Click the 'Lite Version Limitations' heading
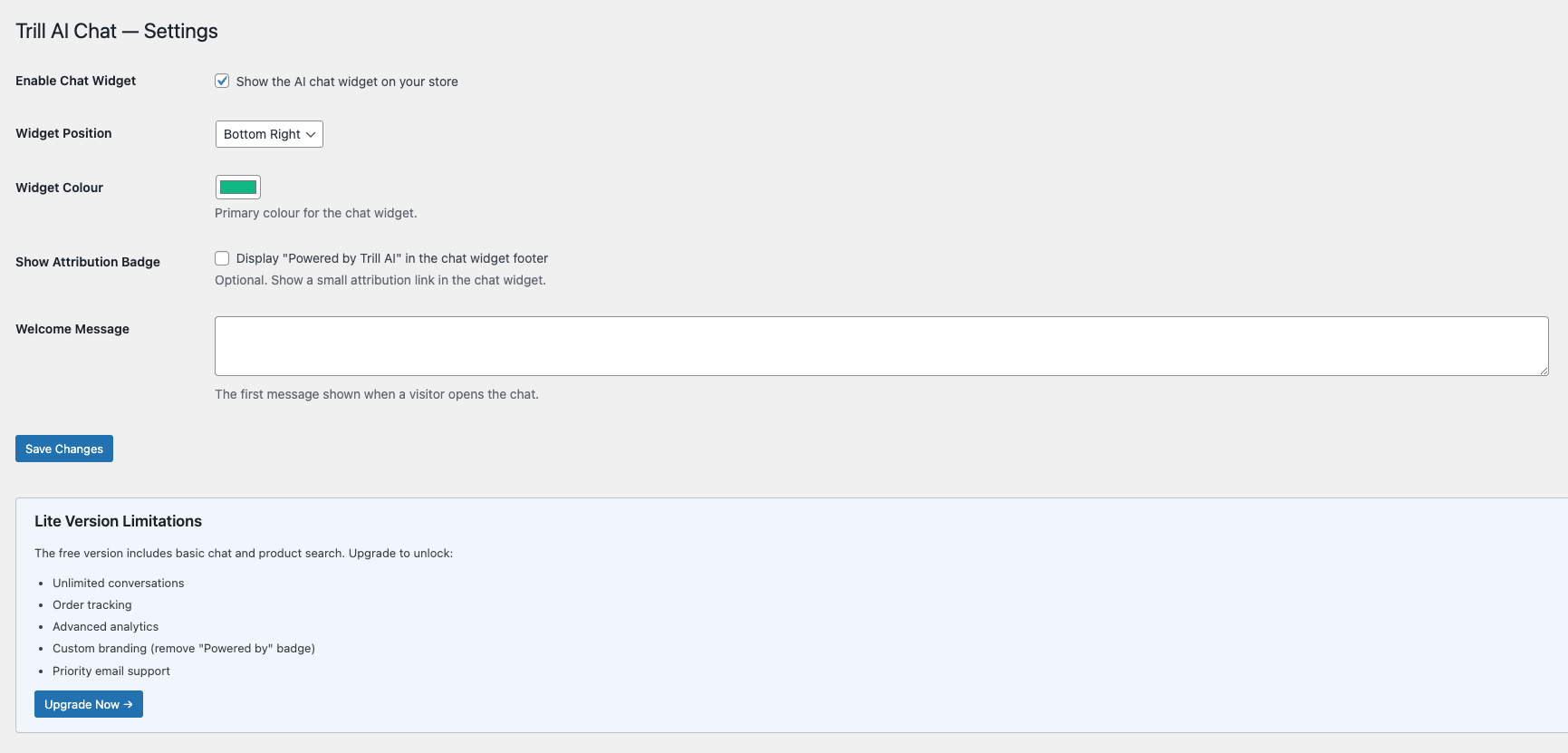This screenshot has width=1568, height=753. point(118,521)
